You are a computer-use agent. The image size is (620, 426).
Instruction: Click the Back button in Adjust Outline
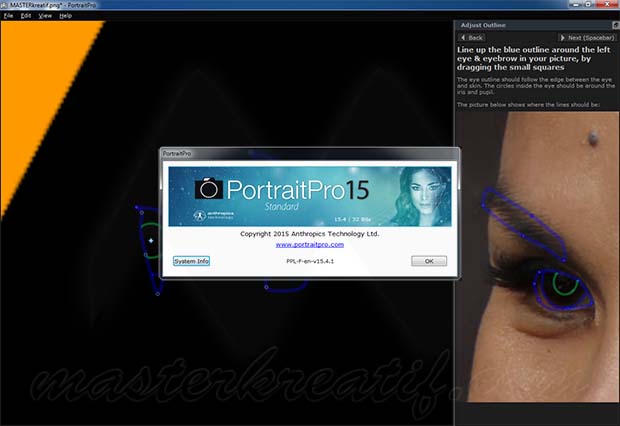click(472, 38)
